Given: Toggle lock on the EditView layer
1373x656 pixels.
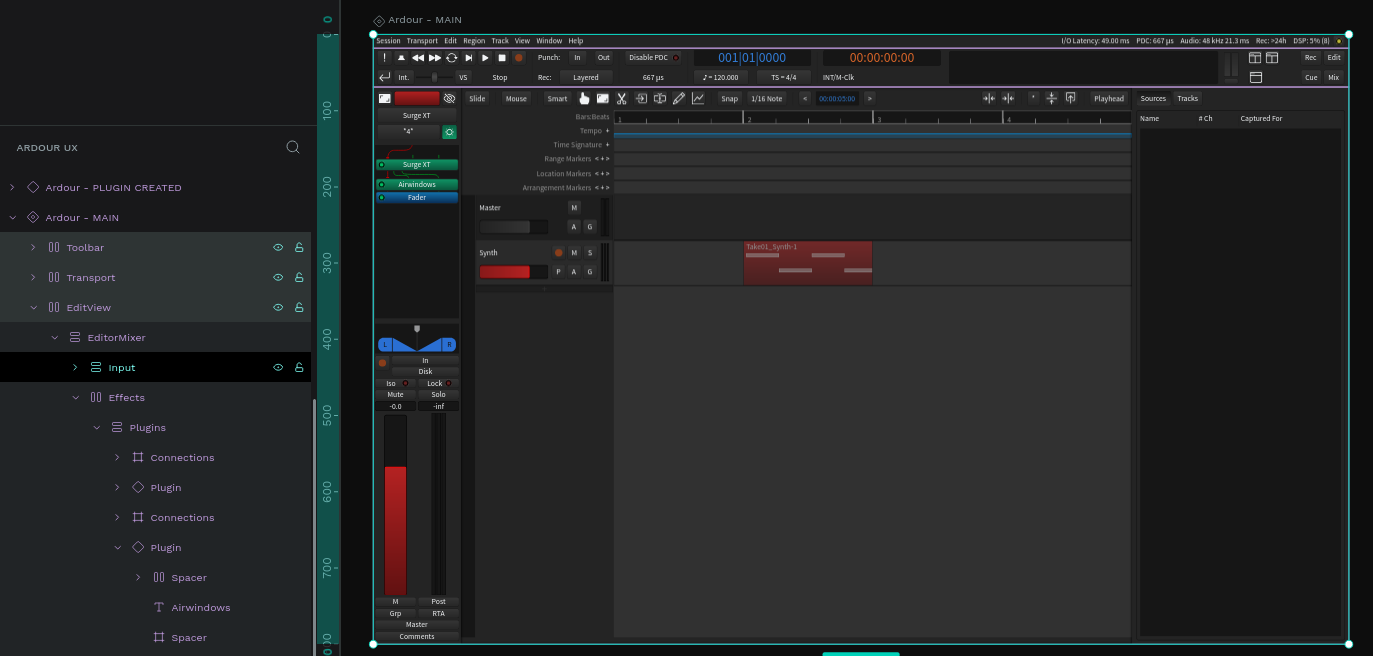Looking at the screenshot, I should tap(299, 307).
